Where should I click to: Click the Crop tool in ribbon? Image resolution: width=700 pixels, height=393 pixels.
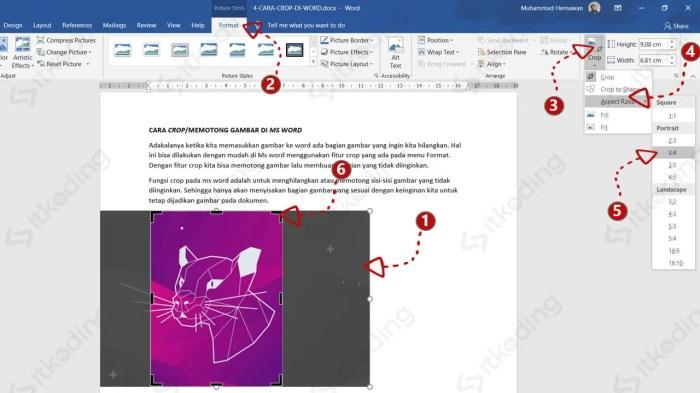(594, 50)
